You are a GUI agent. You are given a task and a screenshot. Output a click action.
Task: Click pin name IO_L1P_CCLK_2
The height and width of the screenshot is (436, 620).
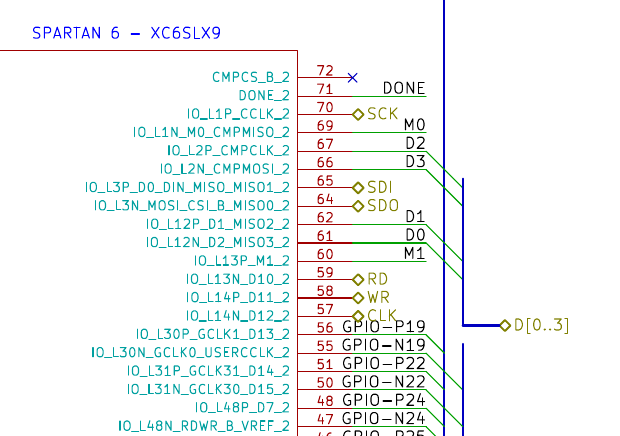(238, 114)
